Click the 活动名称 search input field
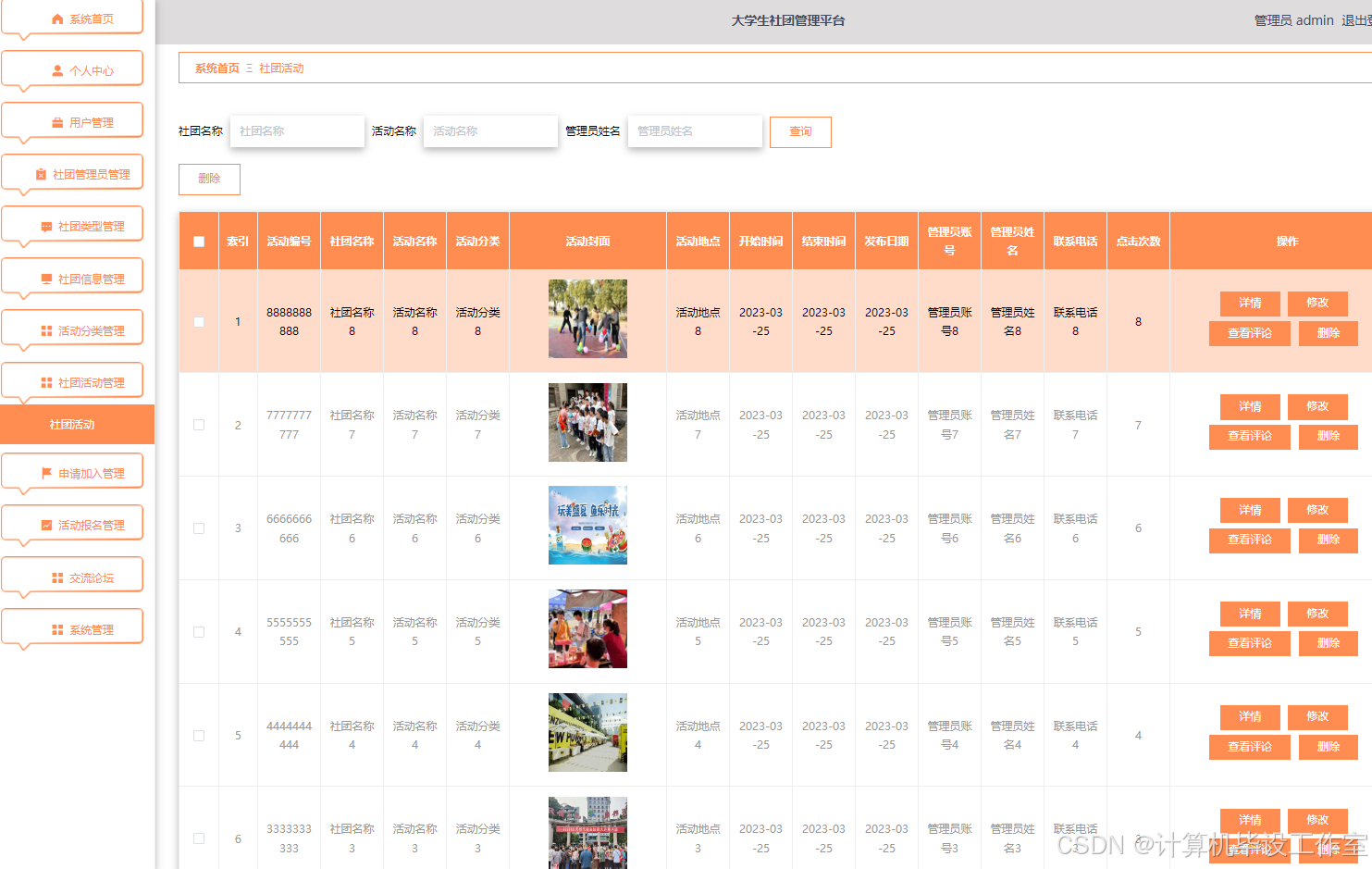 point(490,131)
